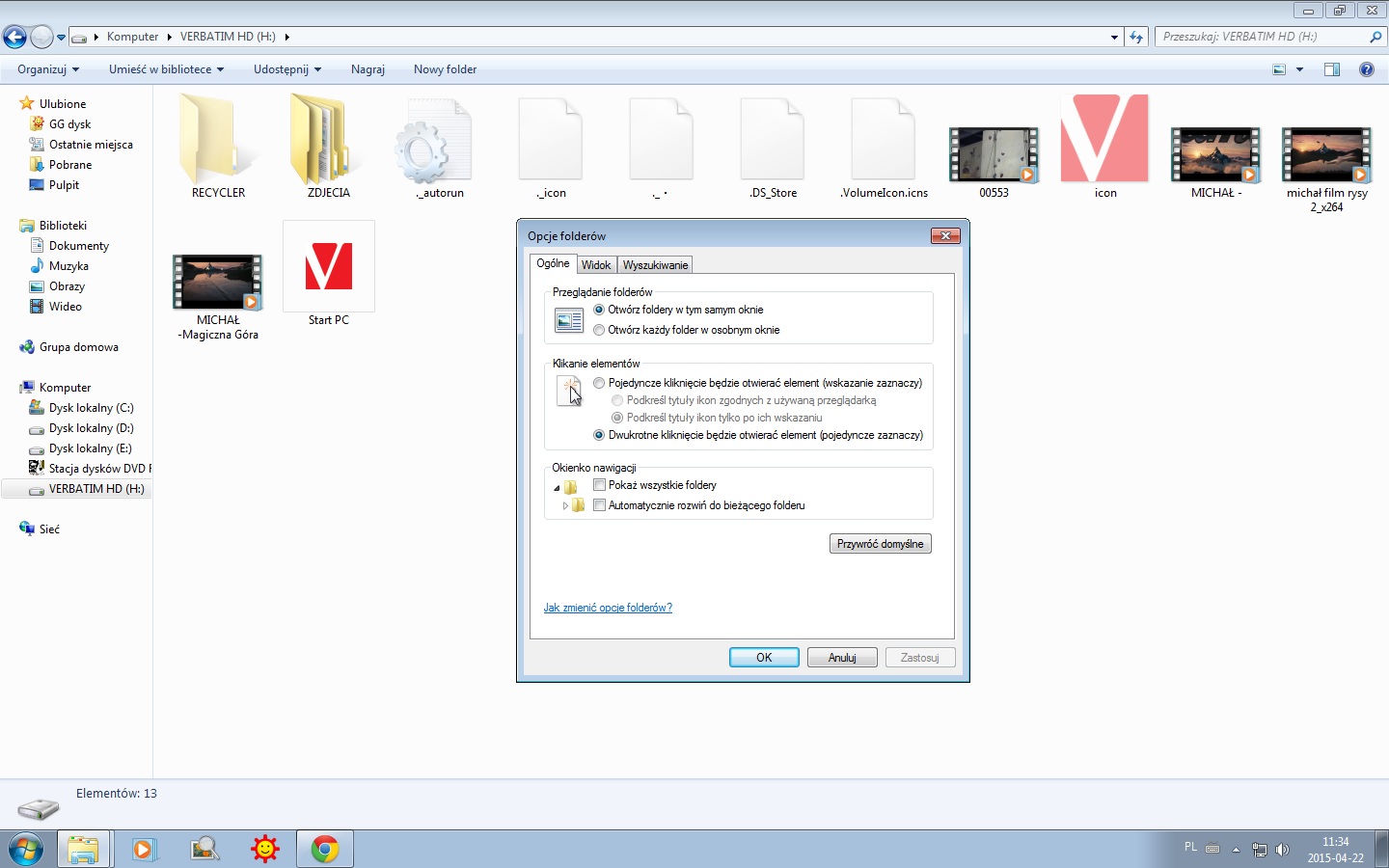Screen dimensions: 1389x868
Task: Select 'Otwórz każdy folder w osobnym oknie'
Action: (x=599, y=330)
